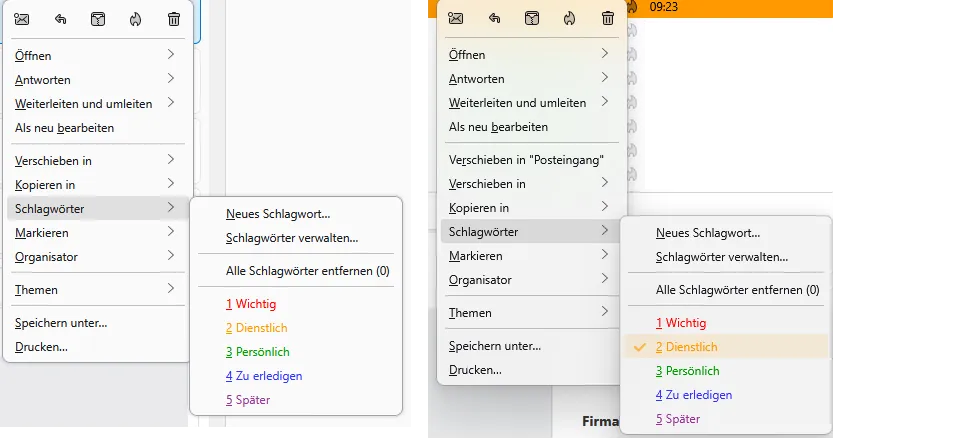This screenshot has height=445, width=972.
Task: Choose Drucken... in right-hand menu
Action: [532, 371]
